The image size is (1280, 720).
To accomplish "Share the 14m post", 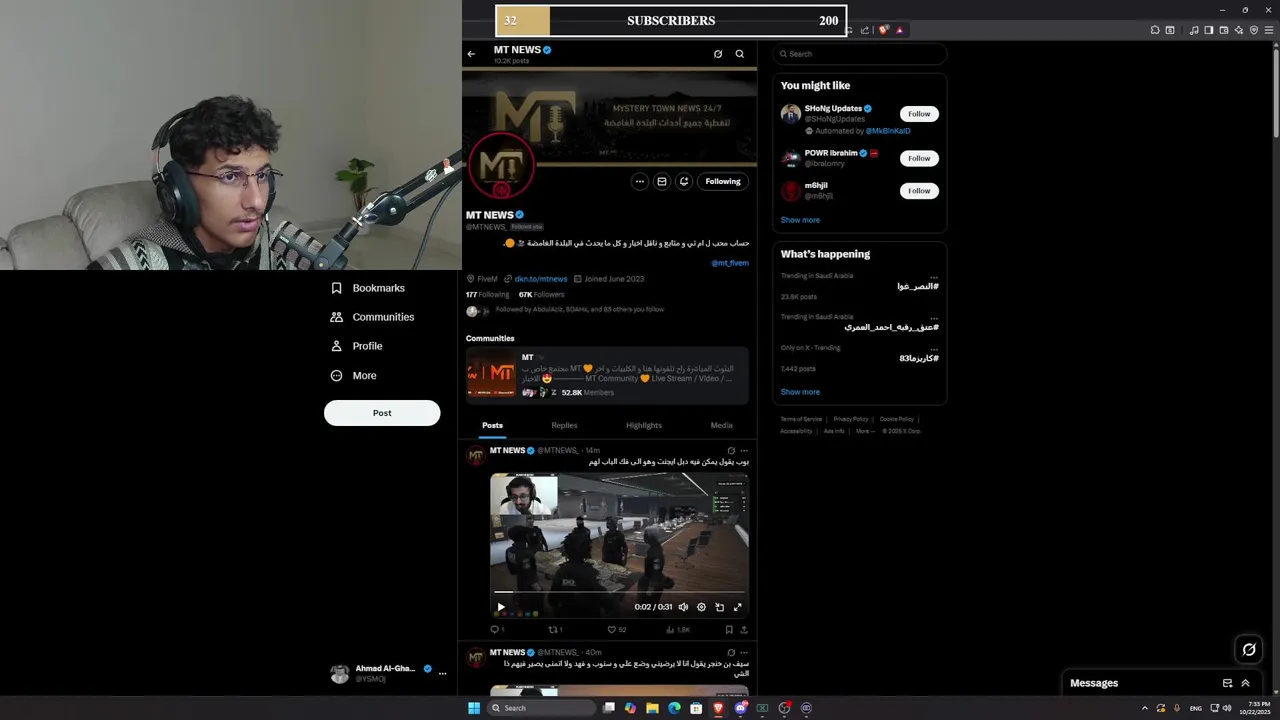I will (x=743, y=630).
